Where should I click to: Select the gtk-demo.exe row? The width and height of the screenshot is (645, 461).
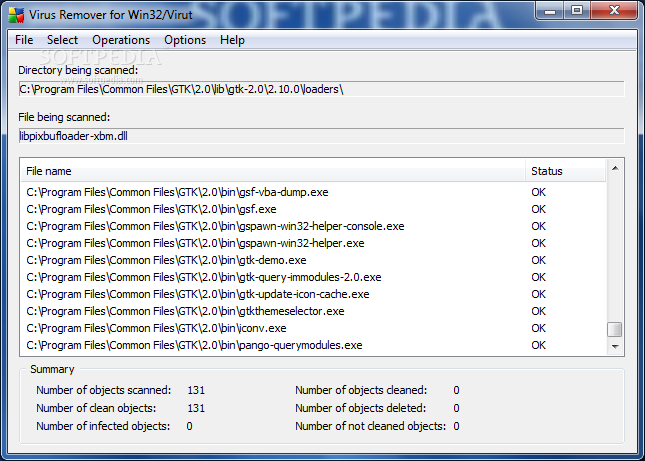313,260
